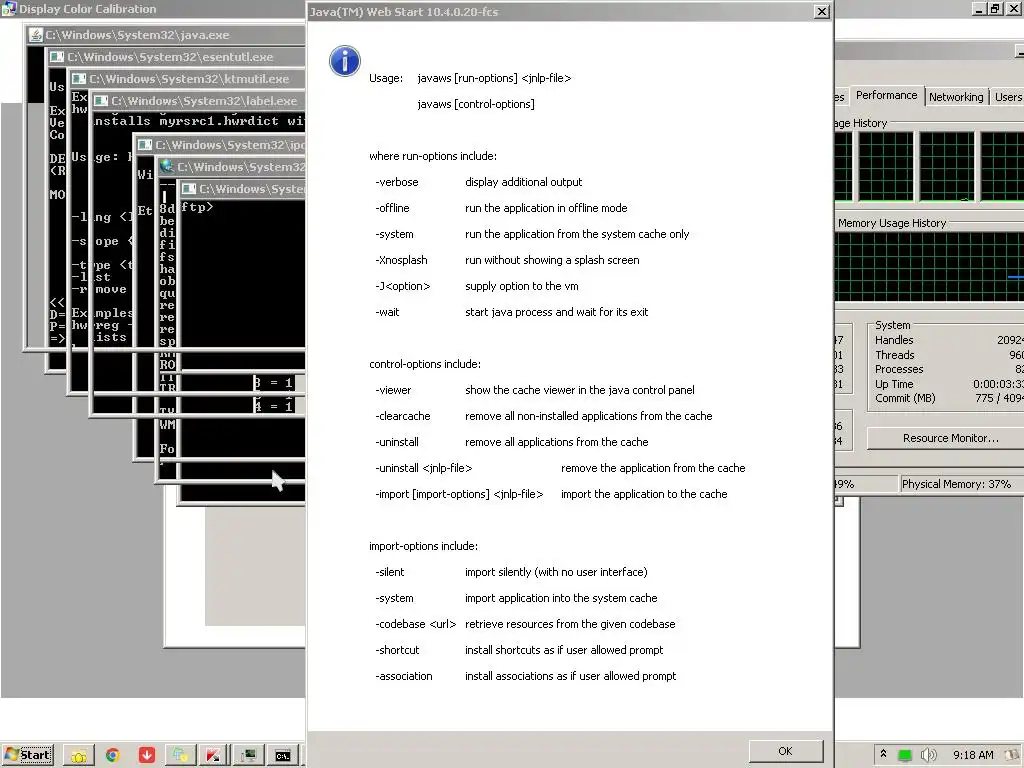1024x768 pixels.
Task: Launch Google Chrome from the taskbar
Action: tap(112, 756)
